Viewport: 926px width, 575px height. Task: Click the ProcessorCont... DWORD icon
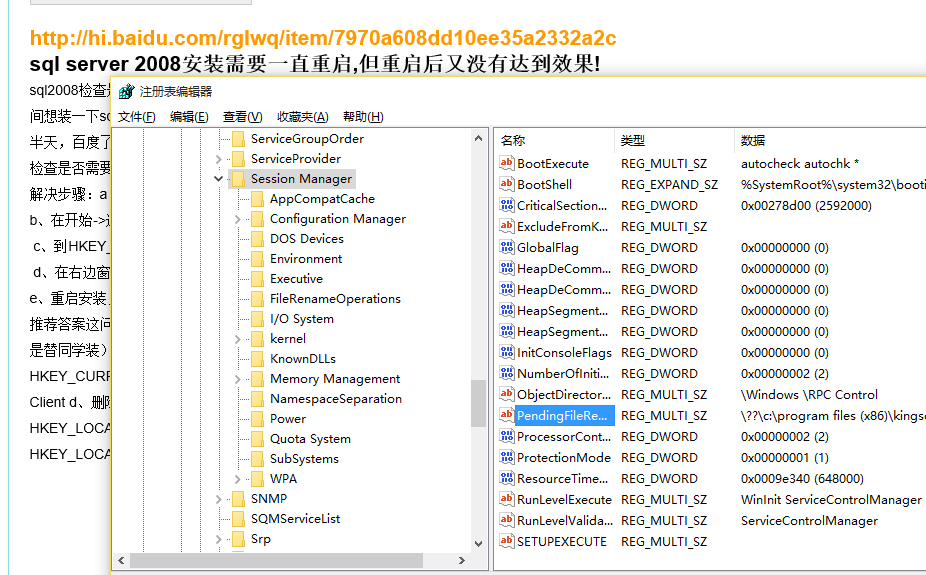(507, 436)
